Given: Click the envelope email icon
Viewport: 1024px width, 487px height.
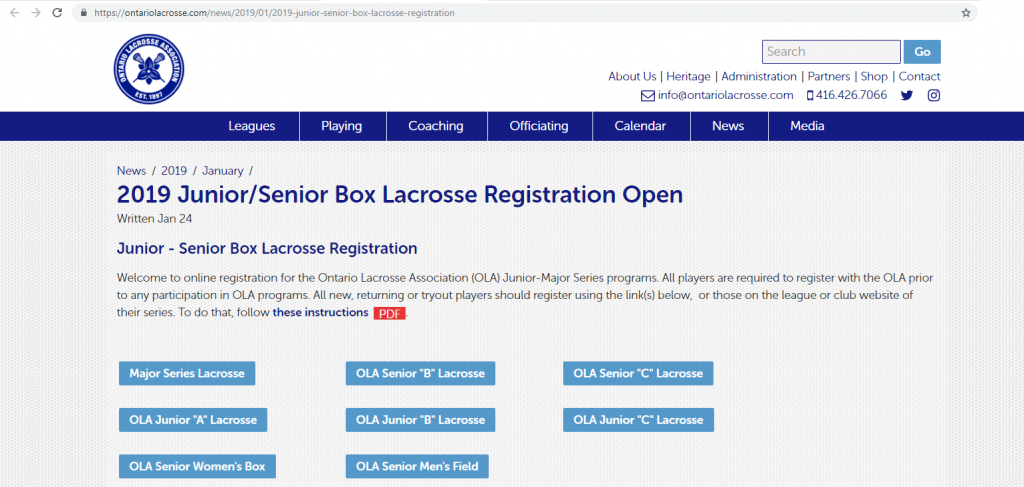Looking at the screenshot, I should 648,95.
